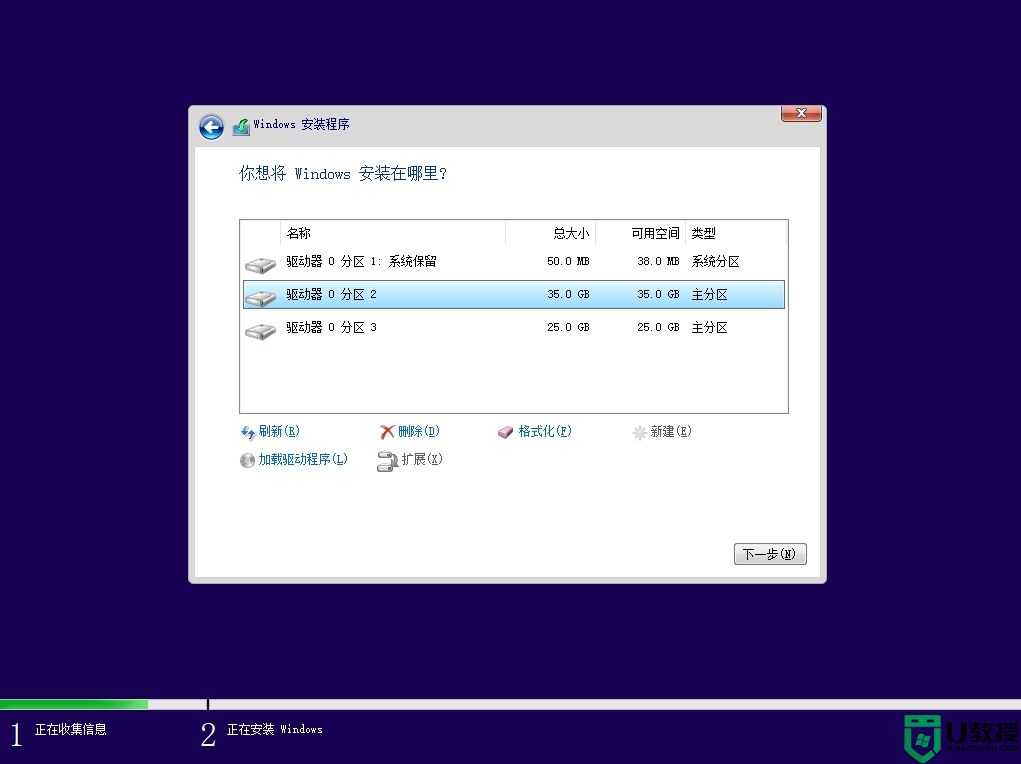Close the Windows Setup dialog
The width and height of the screenshot is (1021, 764).
coord(801,113)
